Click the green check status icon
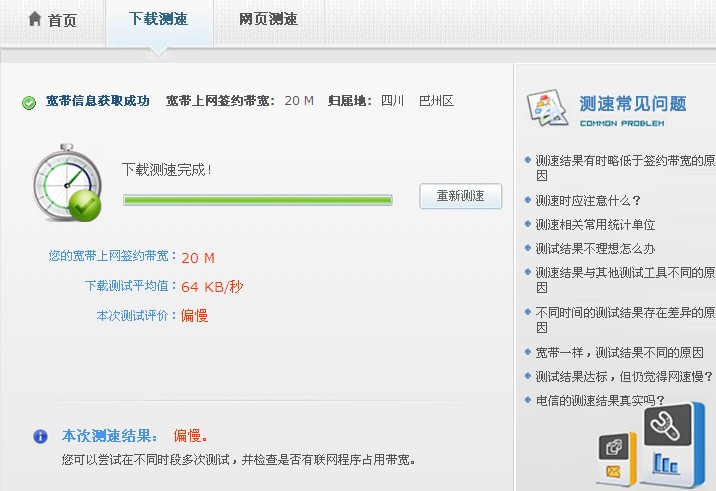The width and height of the screenshot is (716, 491). tap(29, 103)
